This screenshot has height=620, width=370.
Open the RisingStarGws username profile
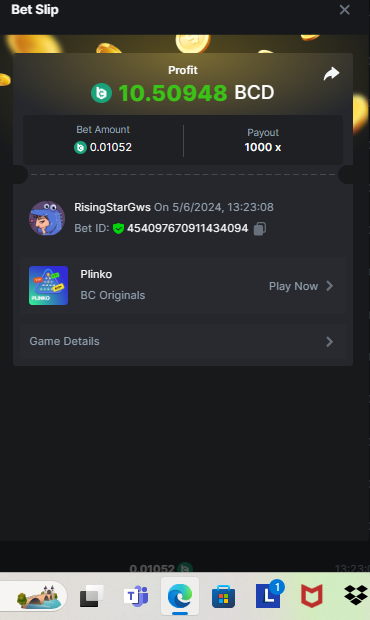click(x=112, y=207)
